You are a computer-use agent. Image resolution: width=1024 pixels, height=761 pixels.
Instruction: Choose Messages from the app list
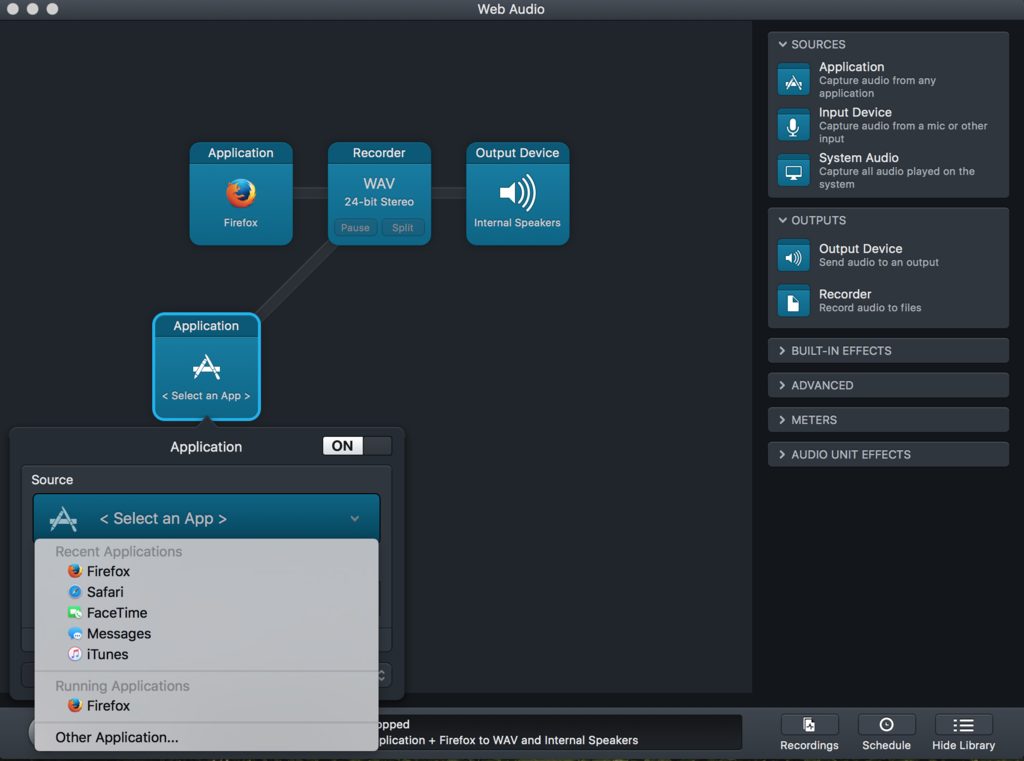coord(206,634)
